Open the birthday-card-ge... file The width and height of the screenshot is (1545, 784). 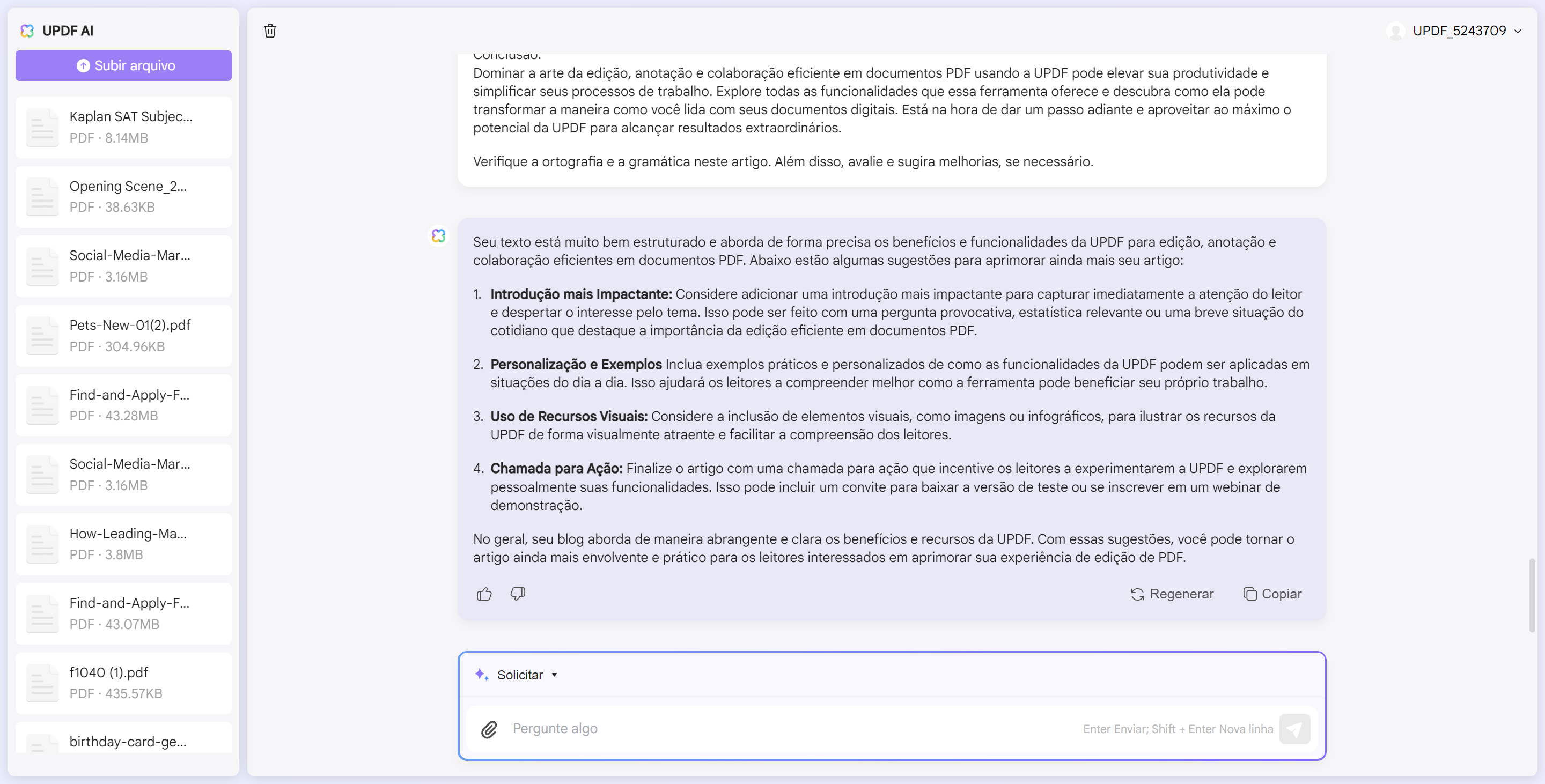tap(123, 738)
